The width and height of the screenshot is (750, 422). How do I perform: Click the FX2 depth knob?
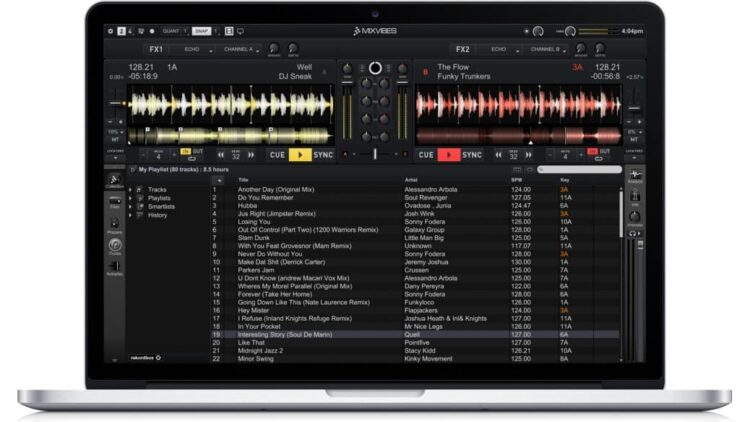tap(600, 48)
